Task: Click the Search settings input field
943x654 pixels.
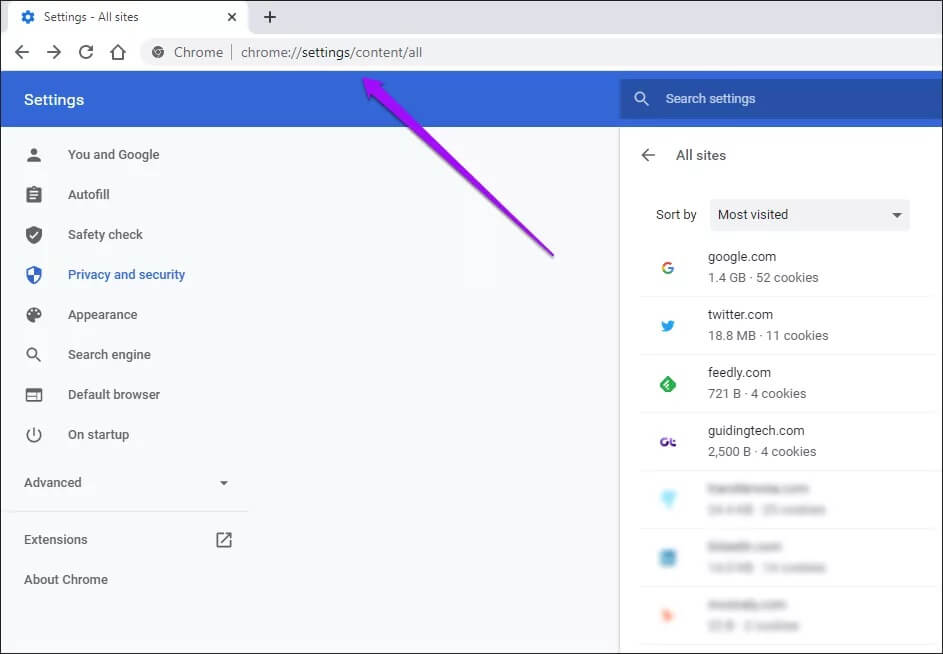Action: pos(790,99)
